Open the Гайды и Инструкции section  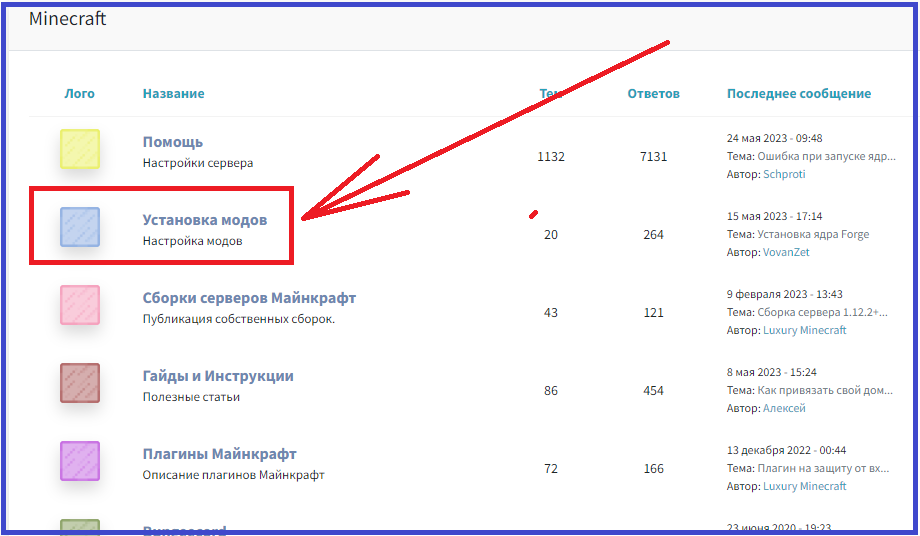tap(218, 376)
